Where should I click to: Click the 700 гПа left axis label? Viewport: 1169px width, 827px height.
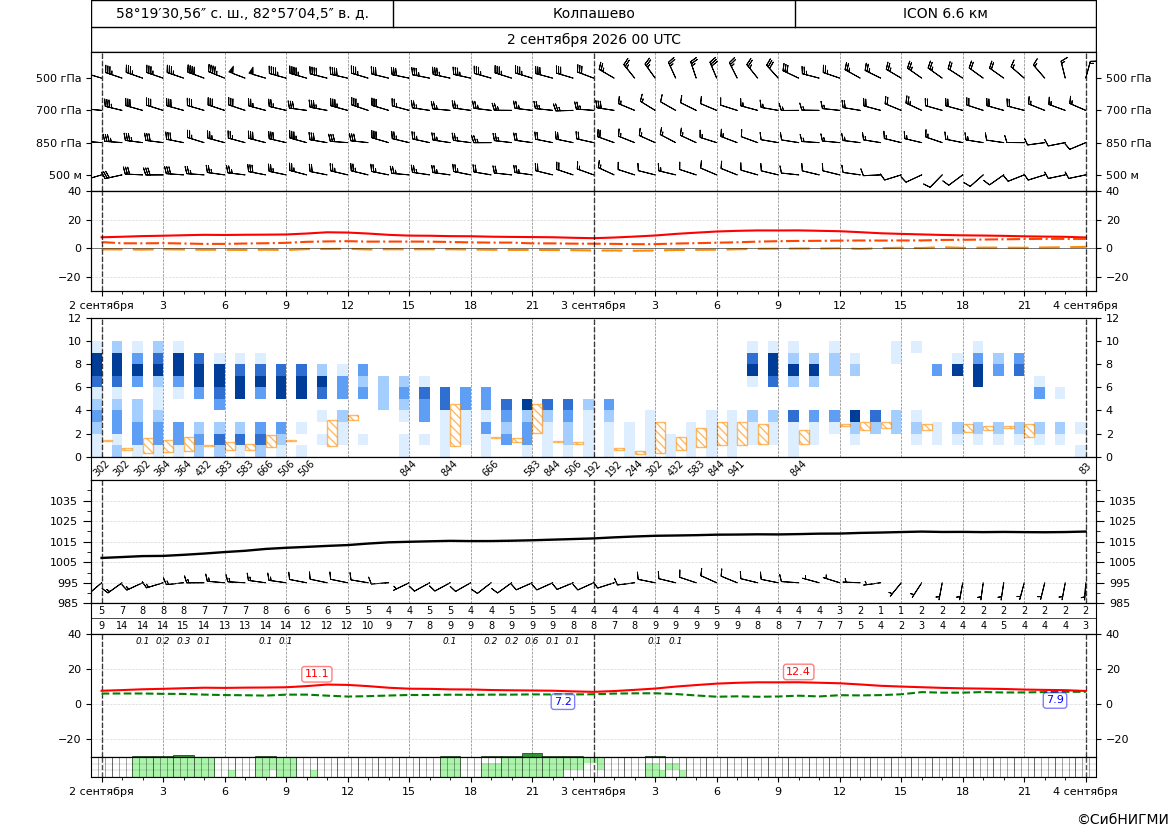(x=59, y=110)
